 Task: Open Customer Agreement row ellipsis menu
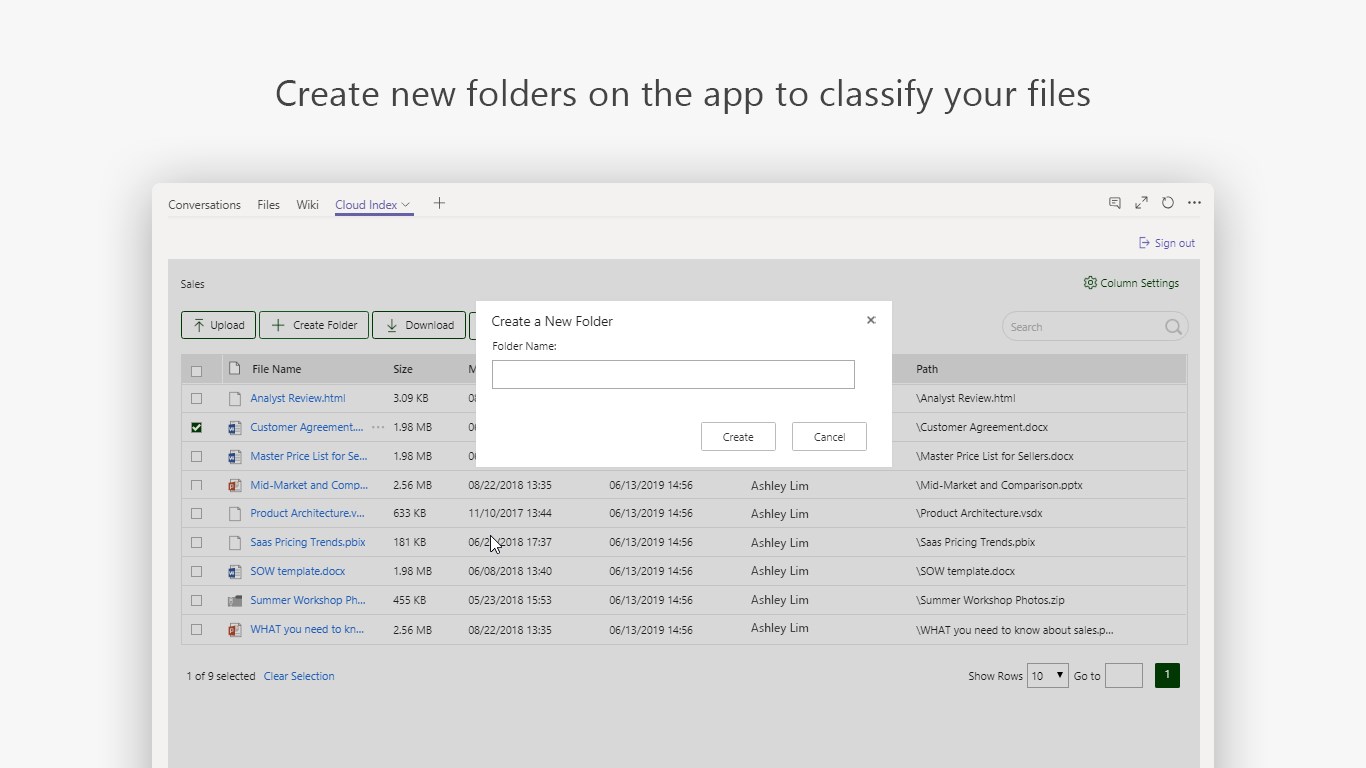click(x=378, y=427)
